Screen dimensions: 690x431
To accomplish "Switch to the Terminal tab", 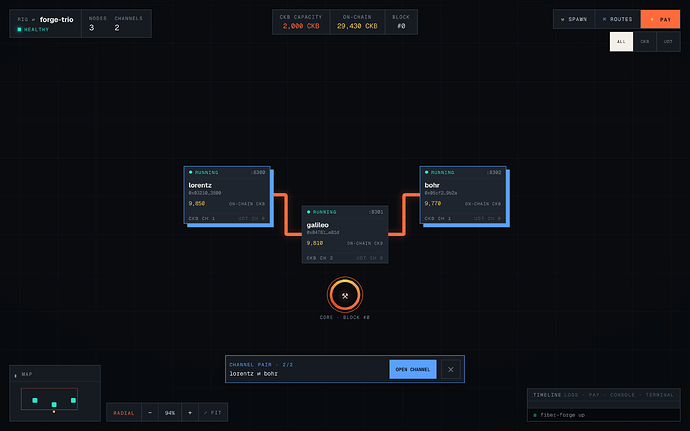I will tap(660, 395).
